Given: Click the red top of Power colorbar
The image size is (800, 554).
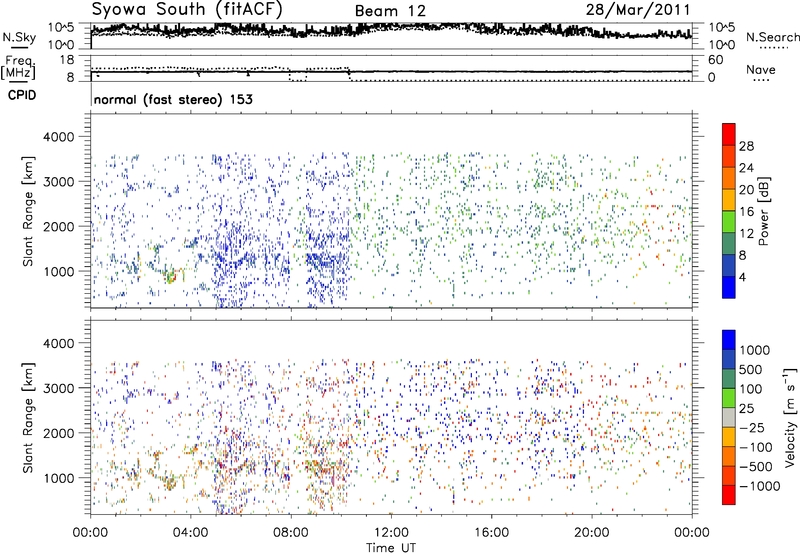Looking at the screenshot, I should tap(729, 134).
